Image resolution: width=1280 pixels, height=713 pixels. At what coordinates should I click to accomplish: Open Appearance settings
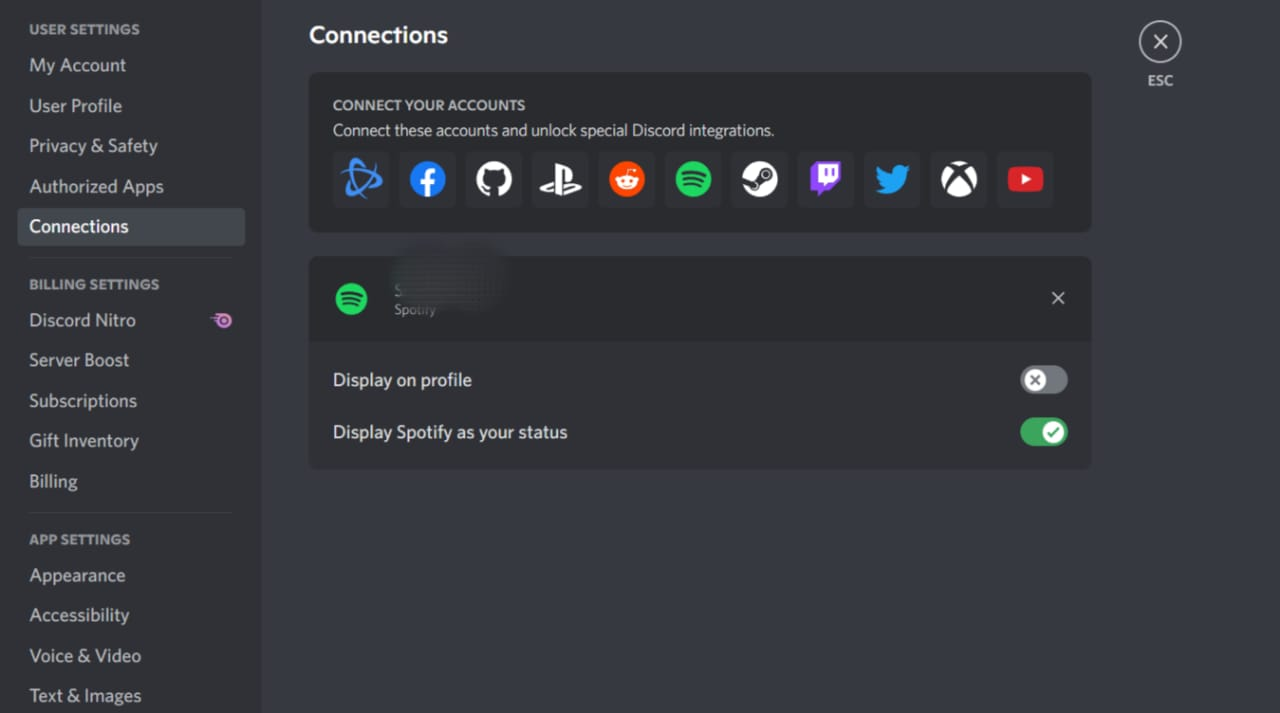tap(131, 576)
